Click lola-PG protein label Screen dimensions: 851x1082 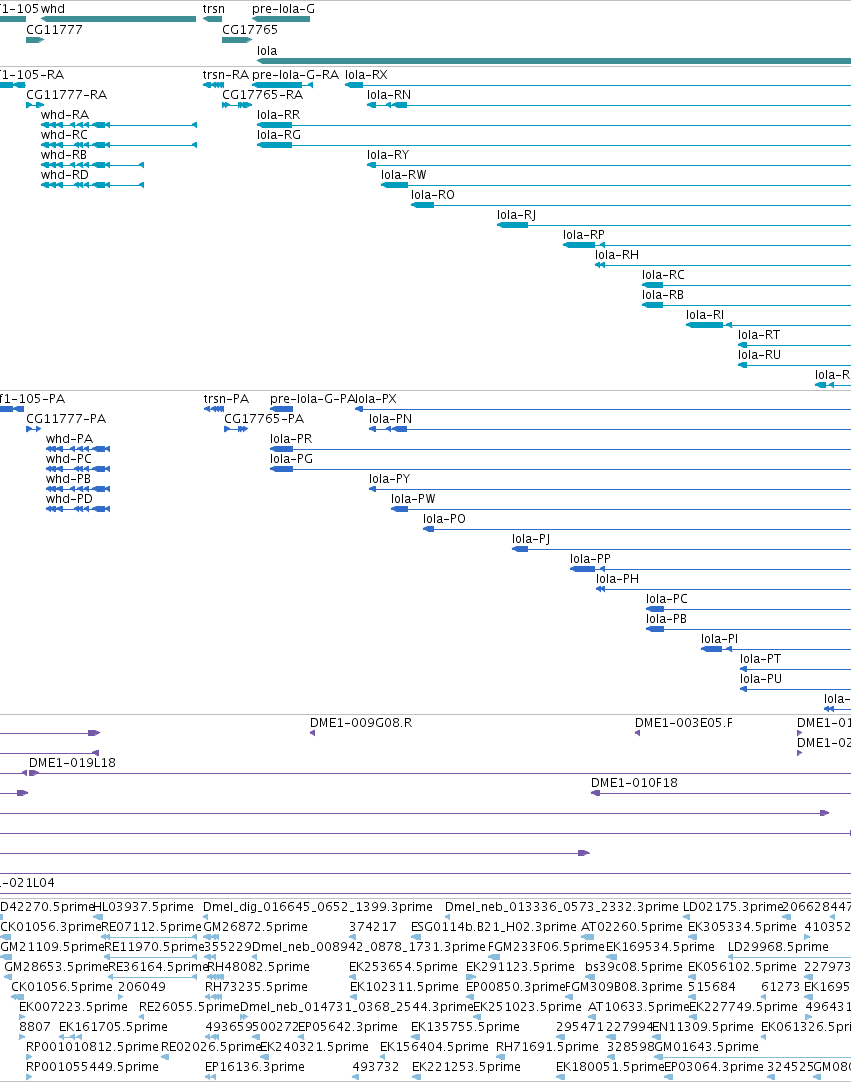[x=291, y=459]
